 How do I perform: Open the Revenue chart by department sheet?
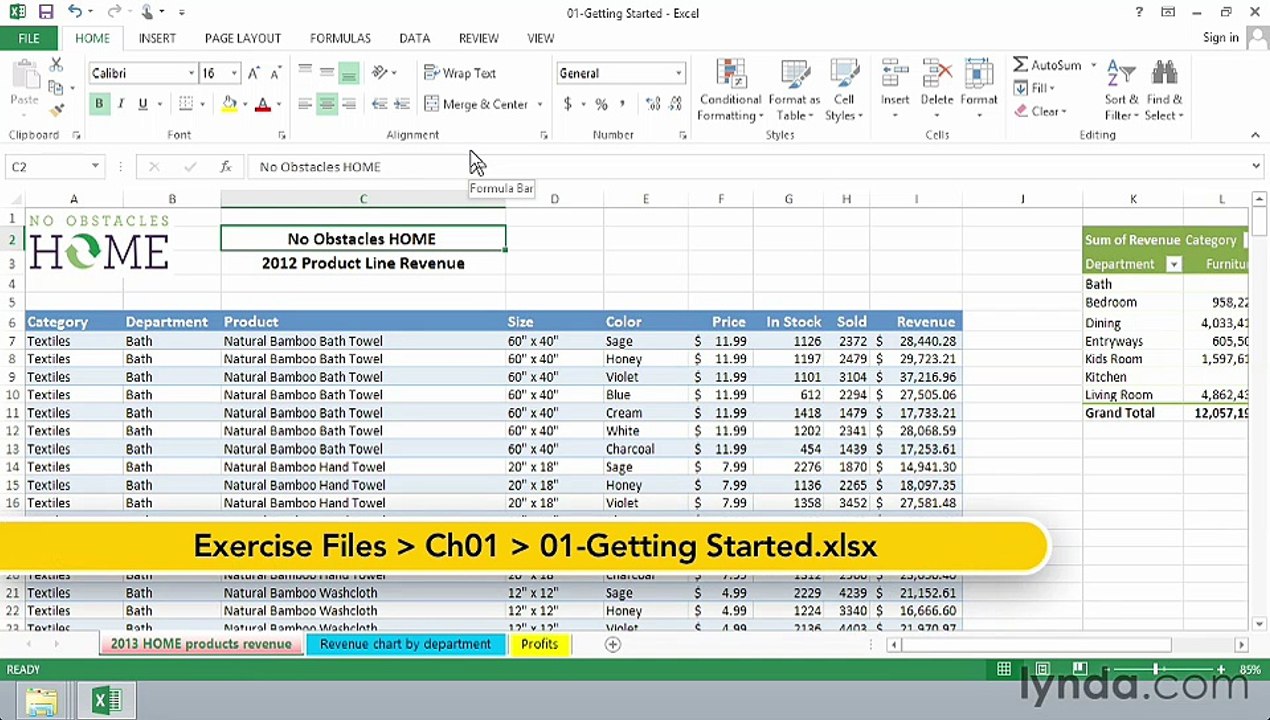click(405, 644)
